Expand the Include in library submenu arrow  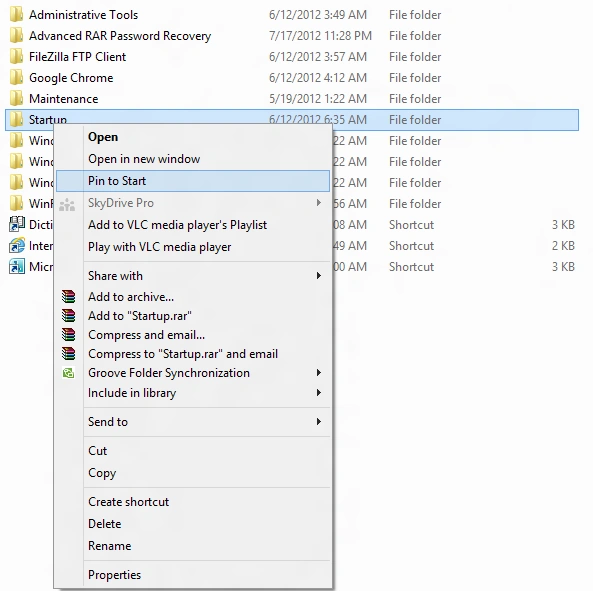[319, 393]
